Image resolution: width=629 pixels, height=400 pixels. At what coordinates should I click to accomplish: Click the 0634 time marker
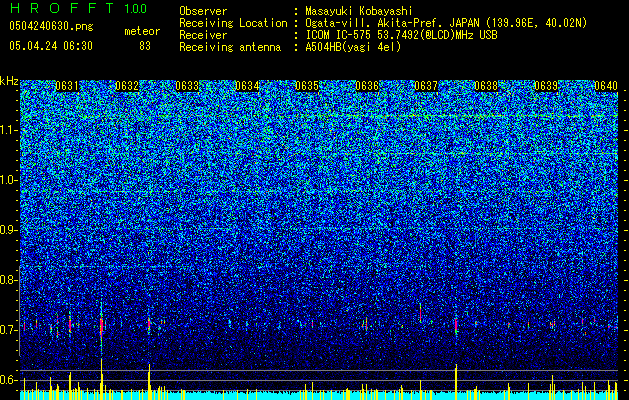pyautogui.click(x=247, y=86)
